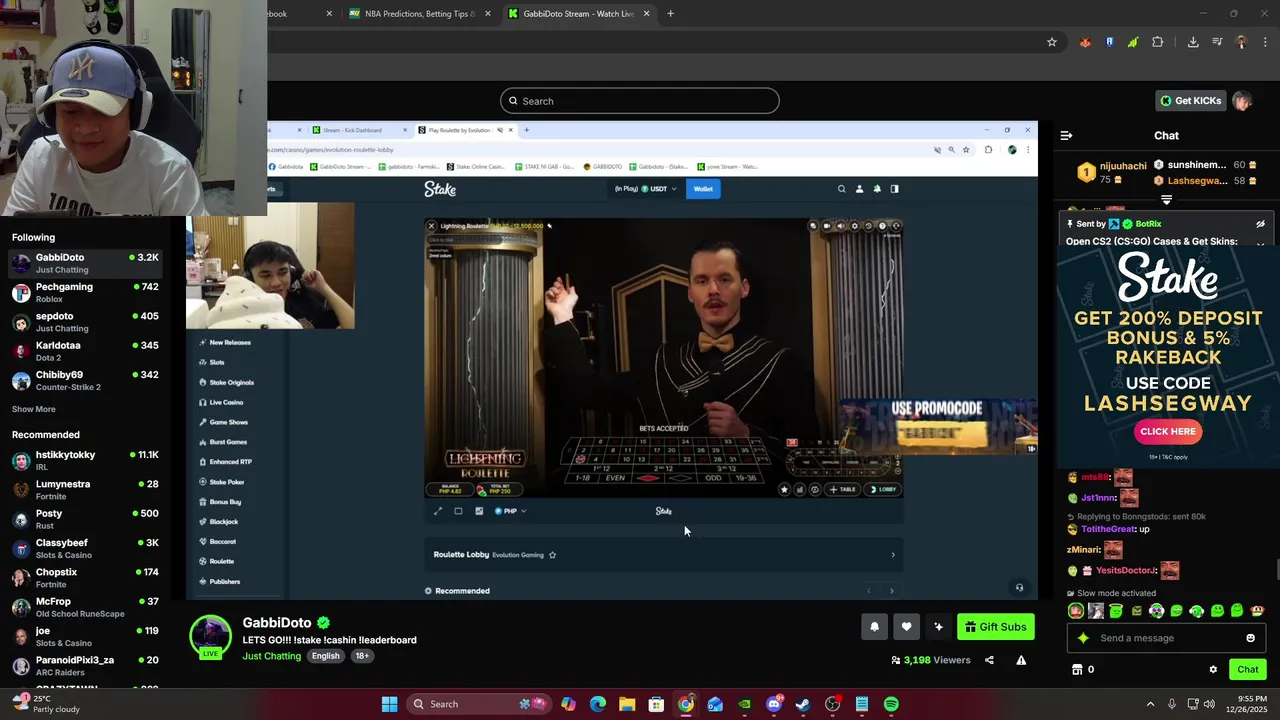Viewport: 1280px width, 720px height.
Task: Click the 18+ tag
Action: pos(362,656)
